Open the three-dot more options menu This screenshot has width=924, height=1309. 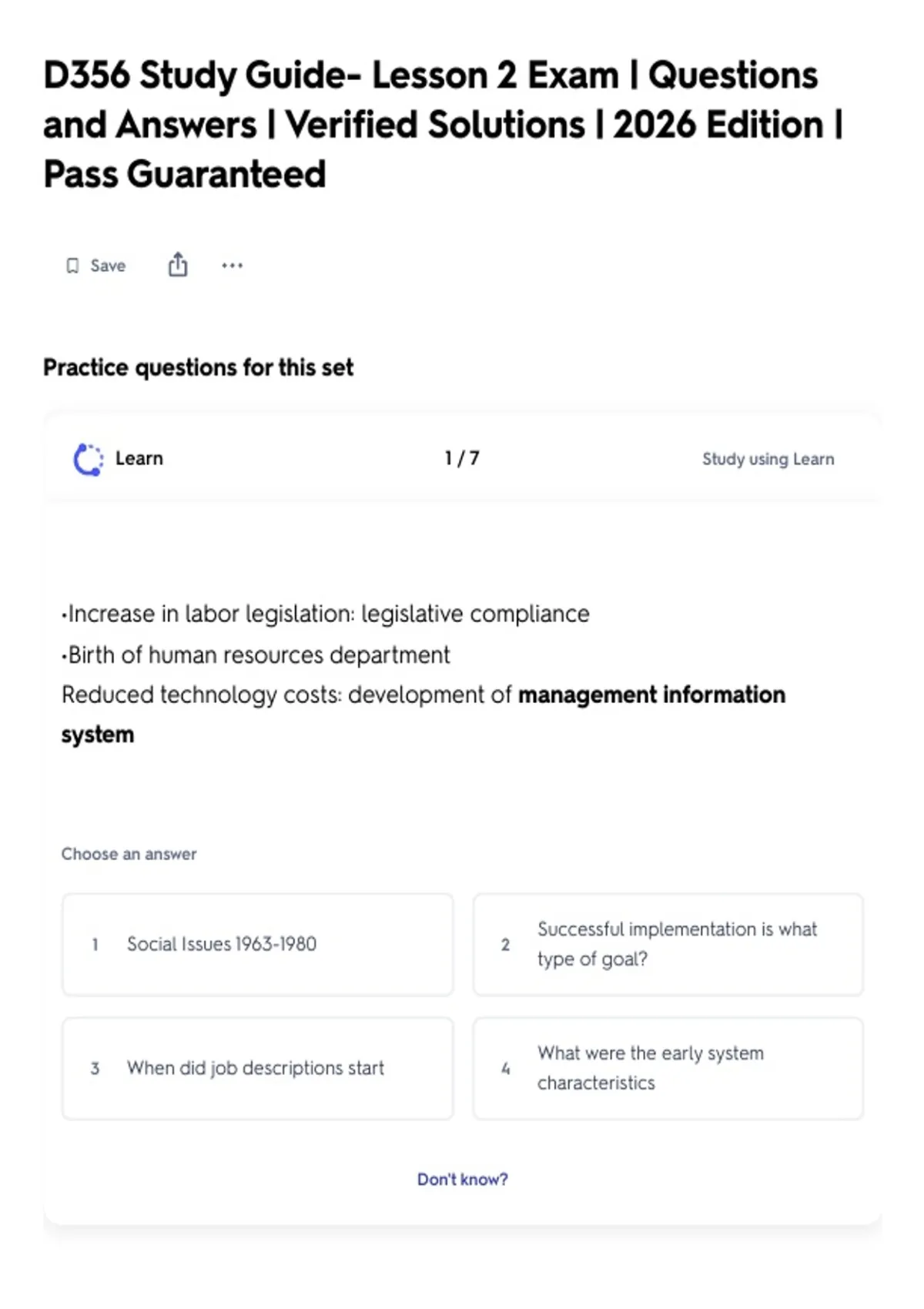click(232, 266)
